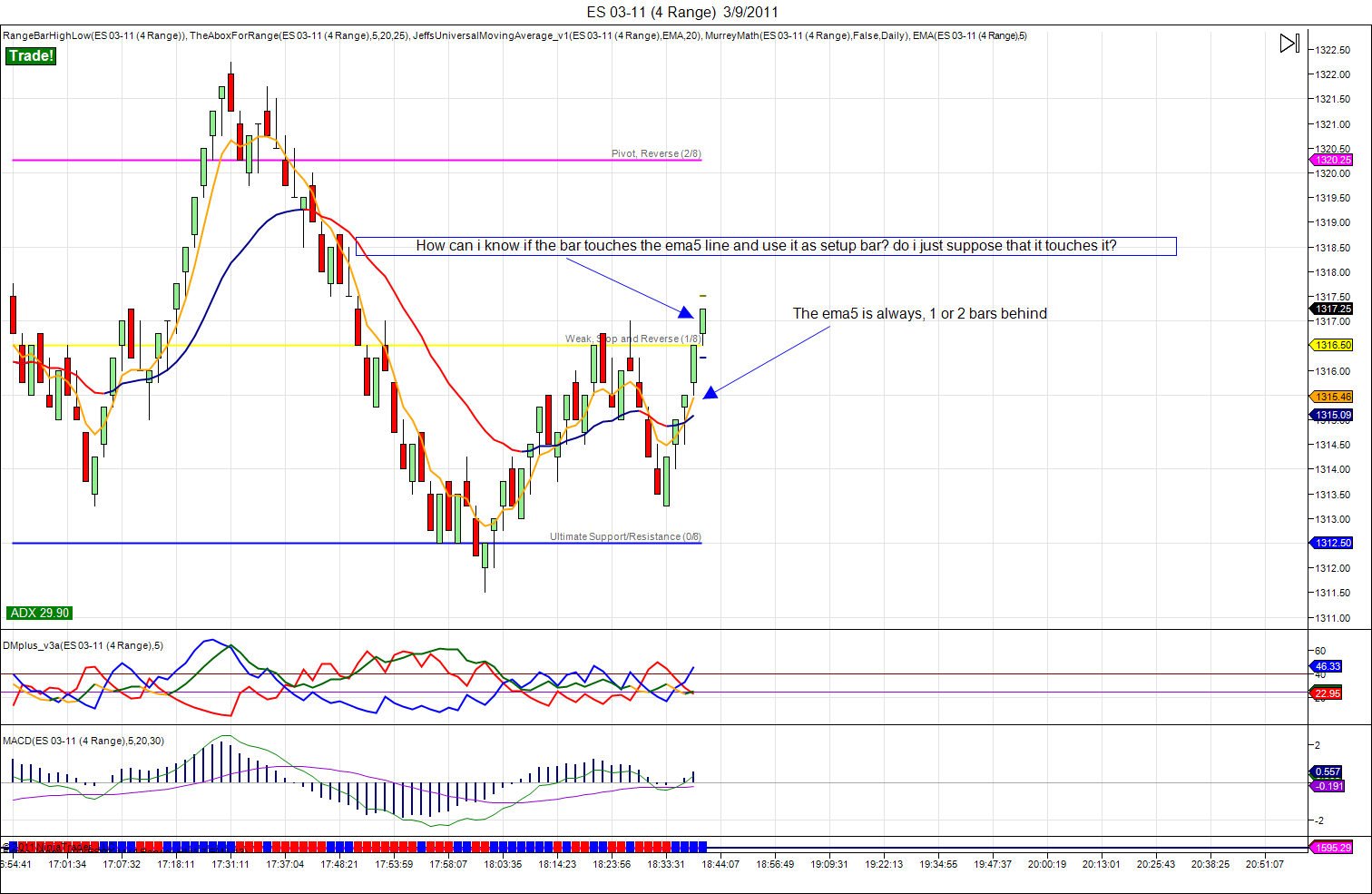Click the 20:51:07 time axis label

(1265, 864)
